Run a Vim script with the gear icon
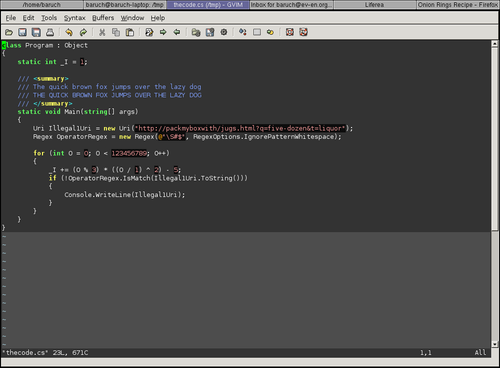 [224, 32]
